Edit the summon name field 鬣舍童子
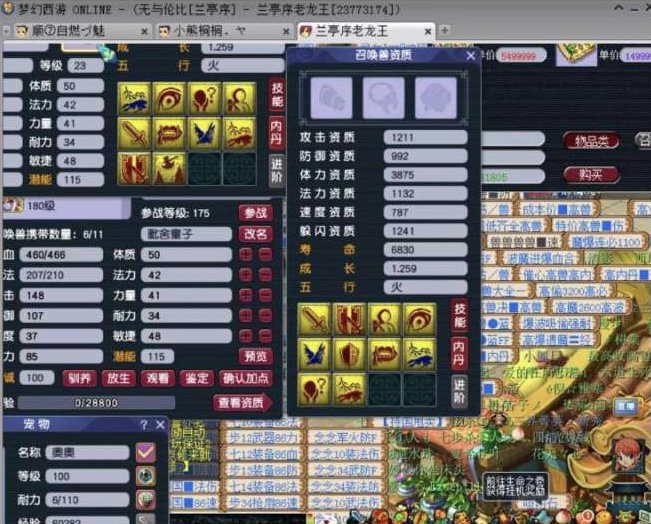651x524 pixels. (186, 234)
